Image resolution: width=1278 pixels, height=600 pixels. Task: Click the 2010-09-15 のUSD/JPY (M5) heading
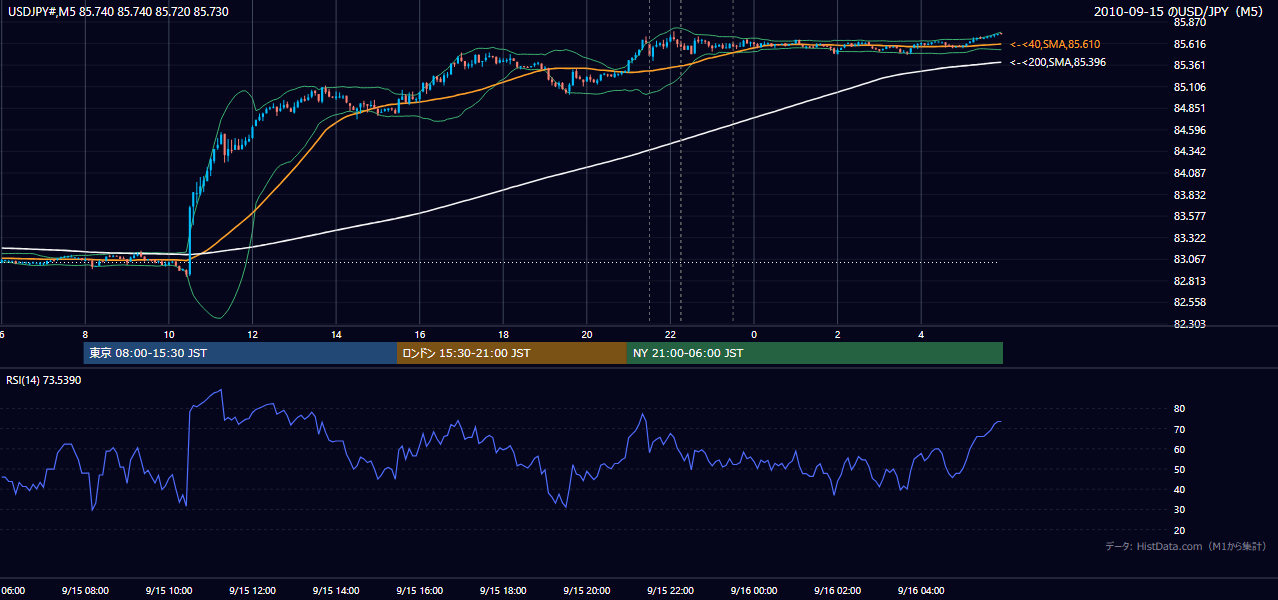coord(1180,11)
